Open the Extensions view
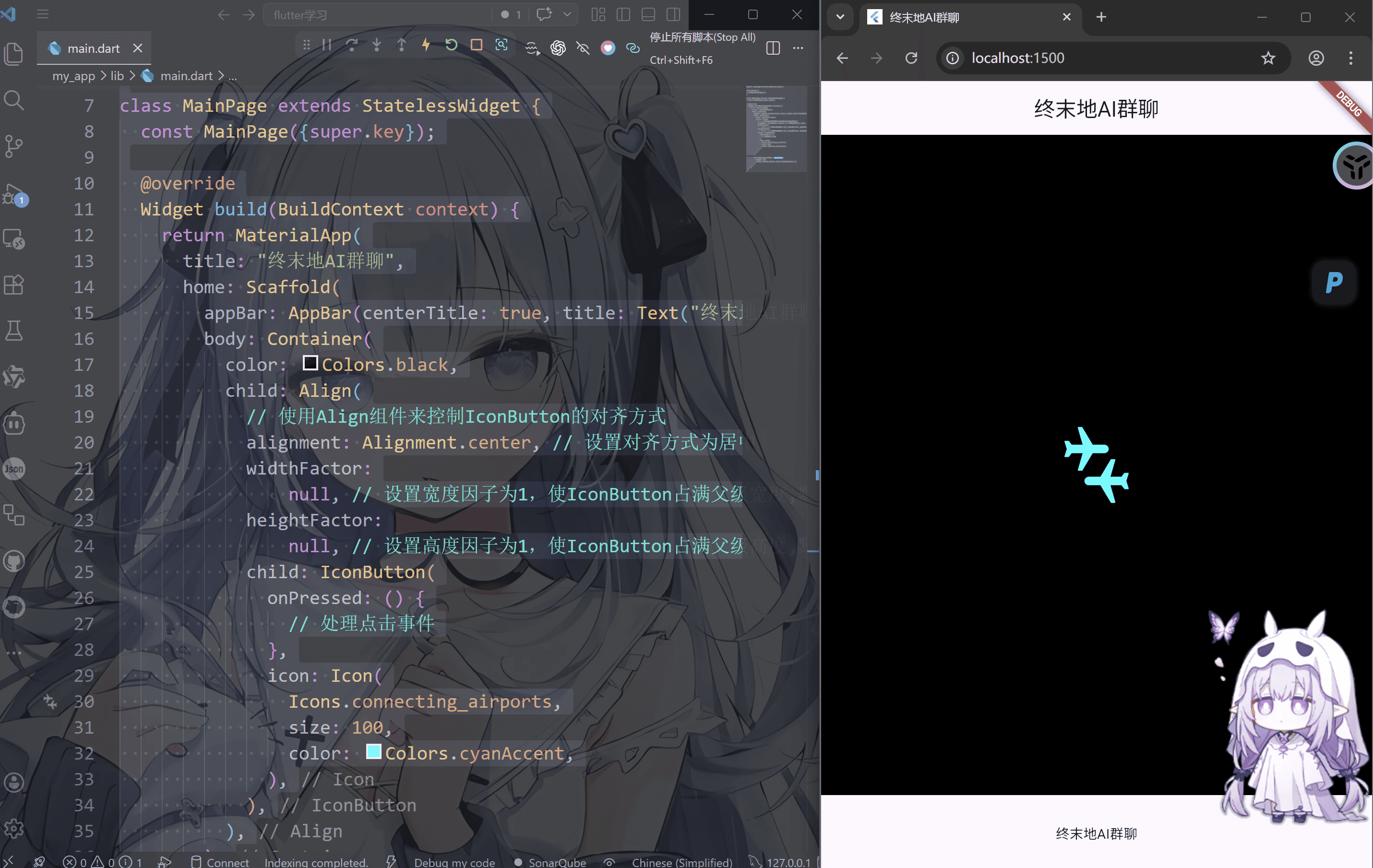 (x=14, y=285)
